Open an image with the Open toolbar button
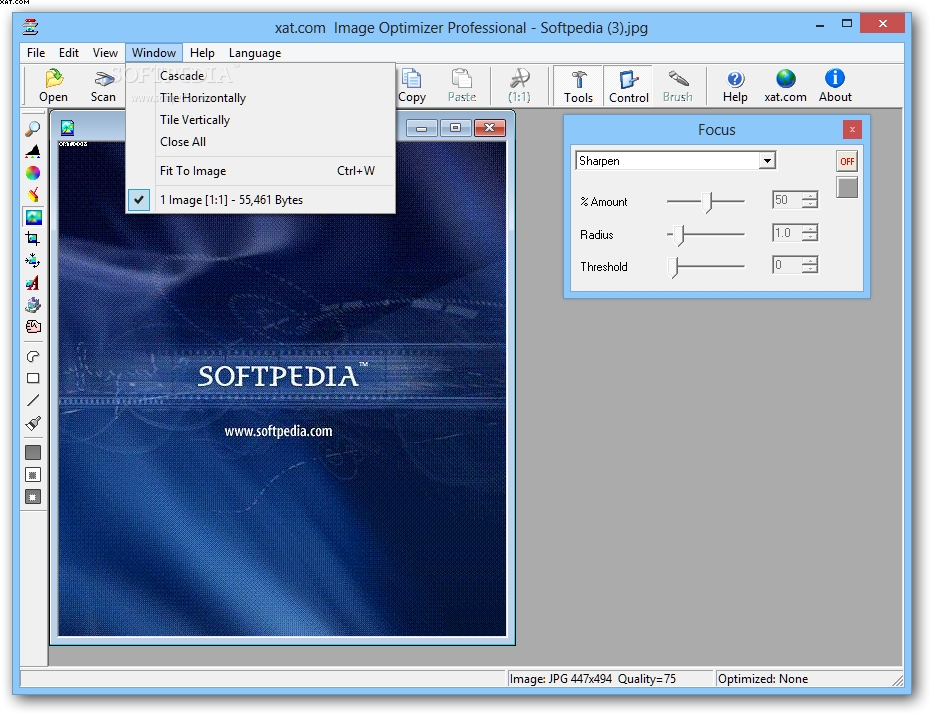 [x=53, y=86]
